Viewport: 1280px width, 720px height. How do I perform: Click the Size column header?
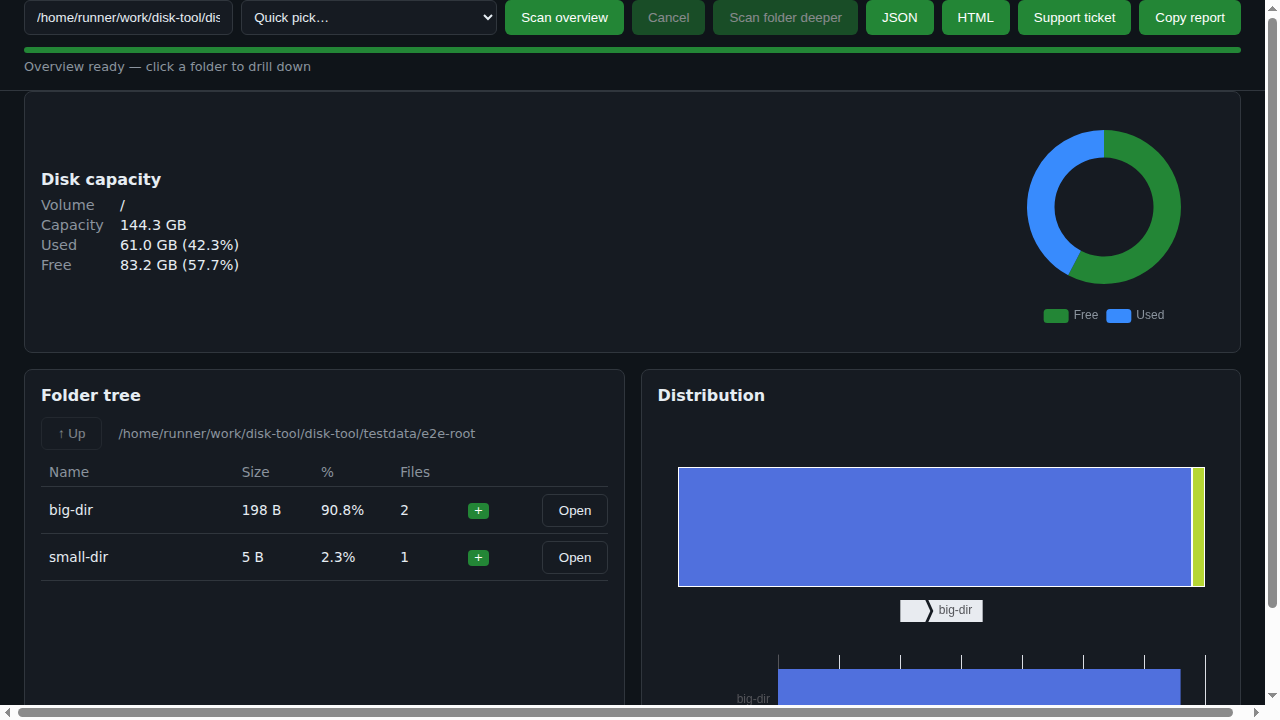[256, 472]
